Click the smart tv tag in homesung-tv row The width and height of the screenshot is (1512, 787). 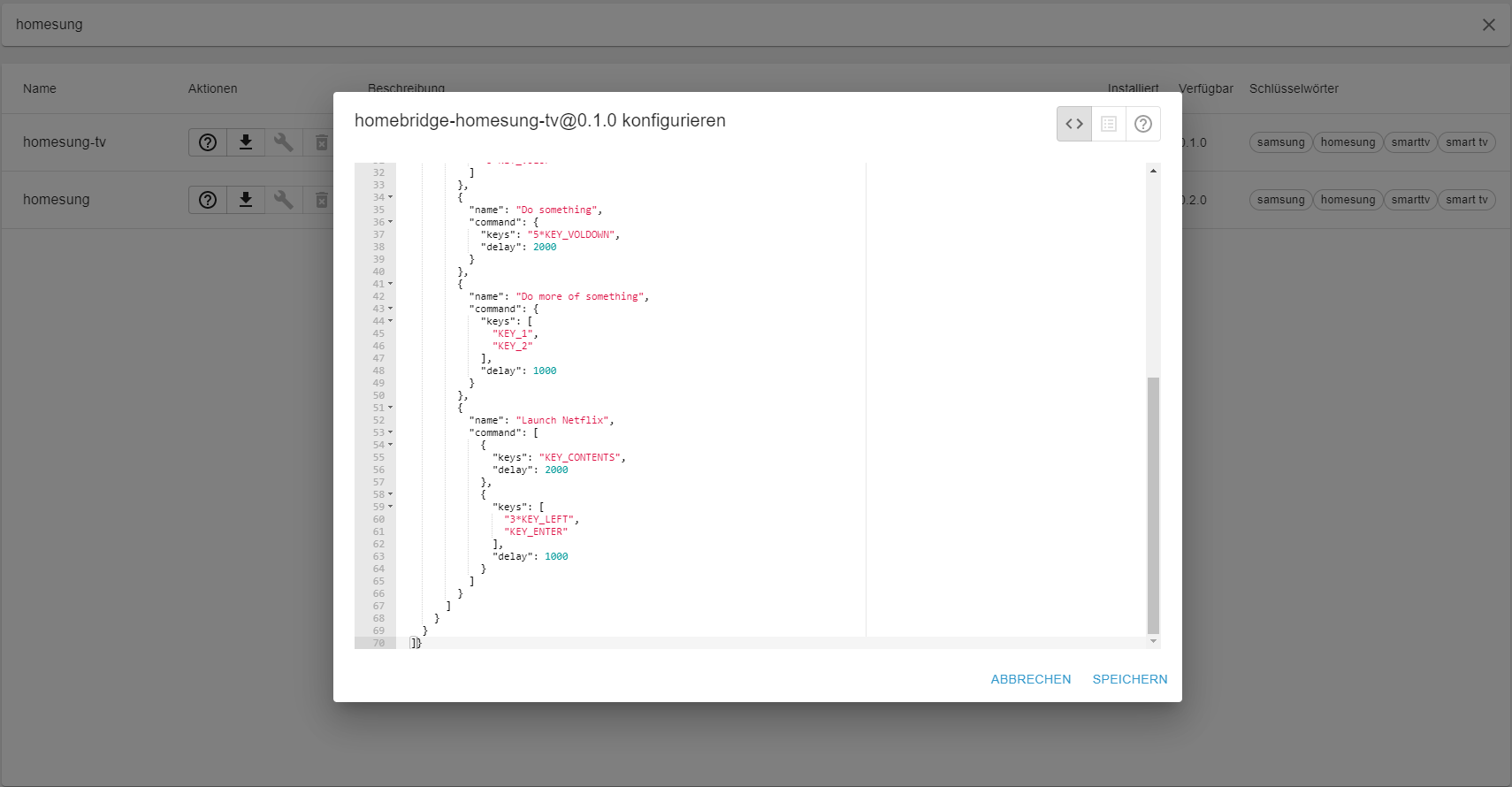coord(1467,142)
